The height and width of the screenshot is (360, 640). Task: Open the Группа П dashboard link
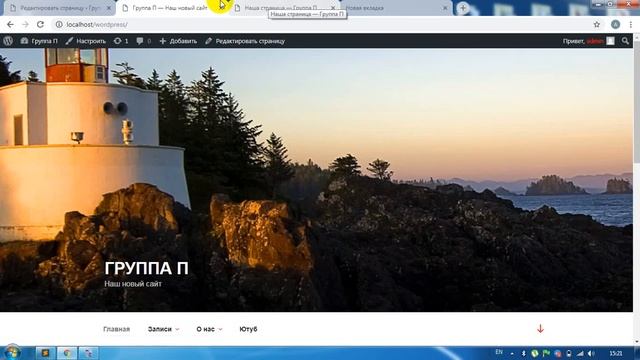[39, 41]
